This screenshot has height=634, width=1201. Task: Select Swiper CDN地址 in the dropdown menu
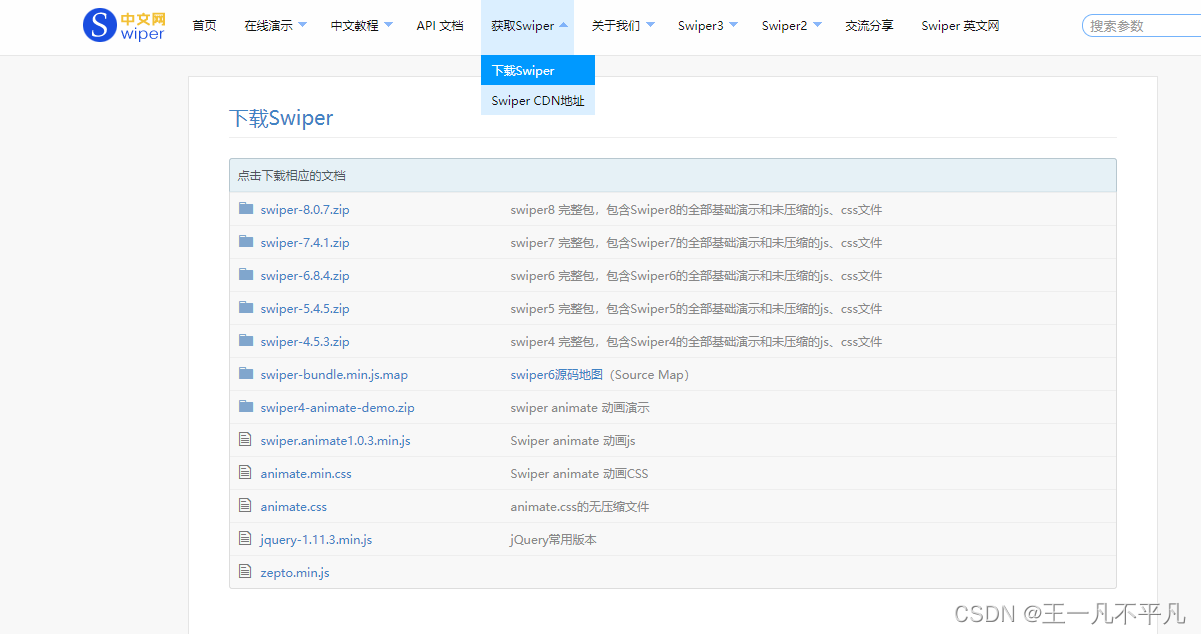click(538, 100)
